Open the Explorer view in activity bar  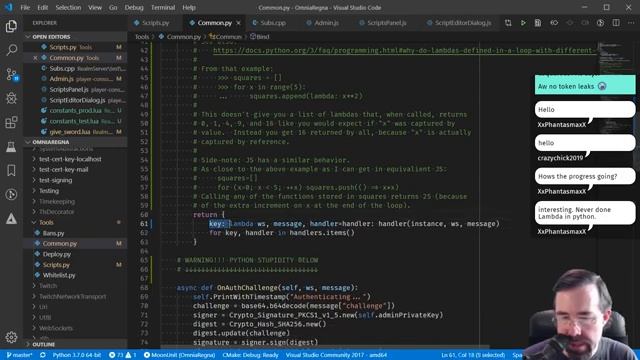11,26
